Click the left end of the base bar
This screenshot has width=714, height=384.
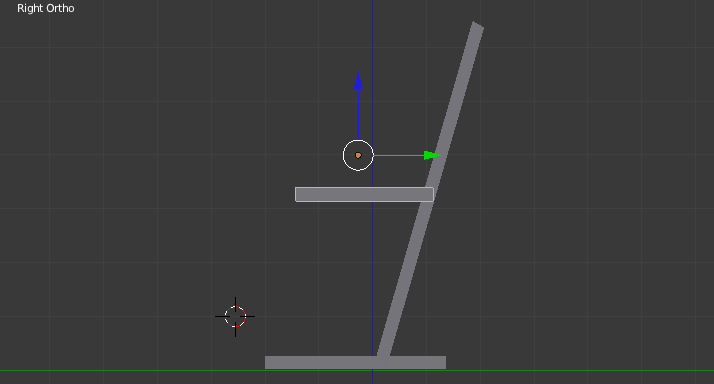(269, 363)
